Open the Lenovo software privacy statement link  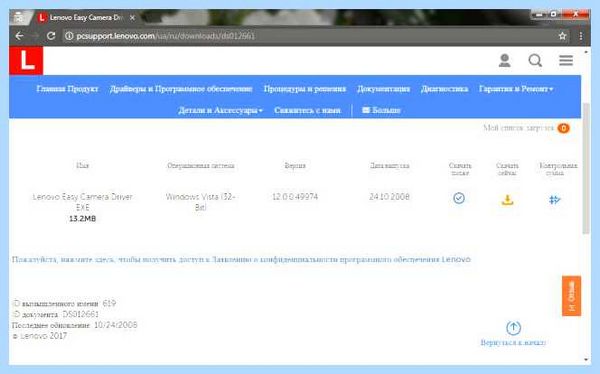(x=241, y=260)
